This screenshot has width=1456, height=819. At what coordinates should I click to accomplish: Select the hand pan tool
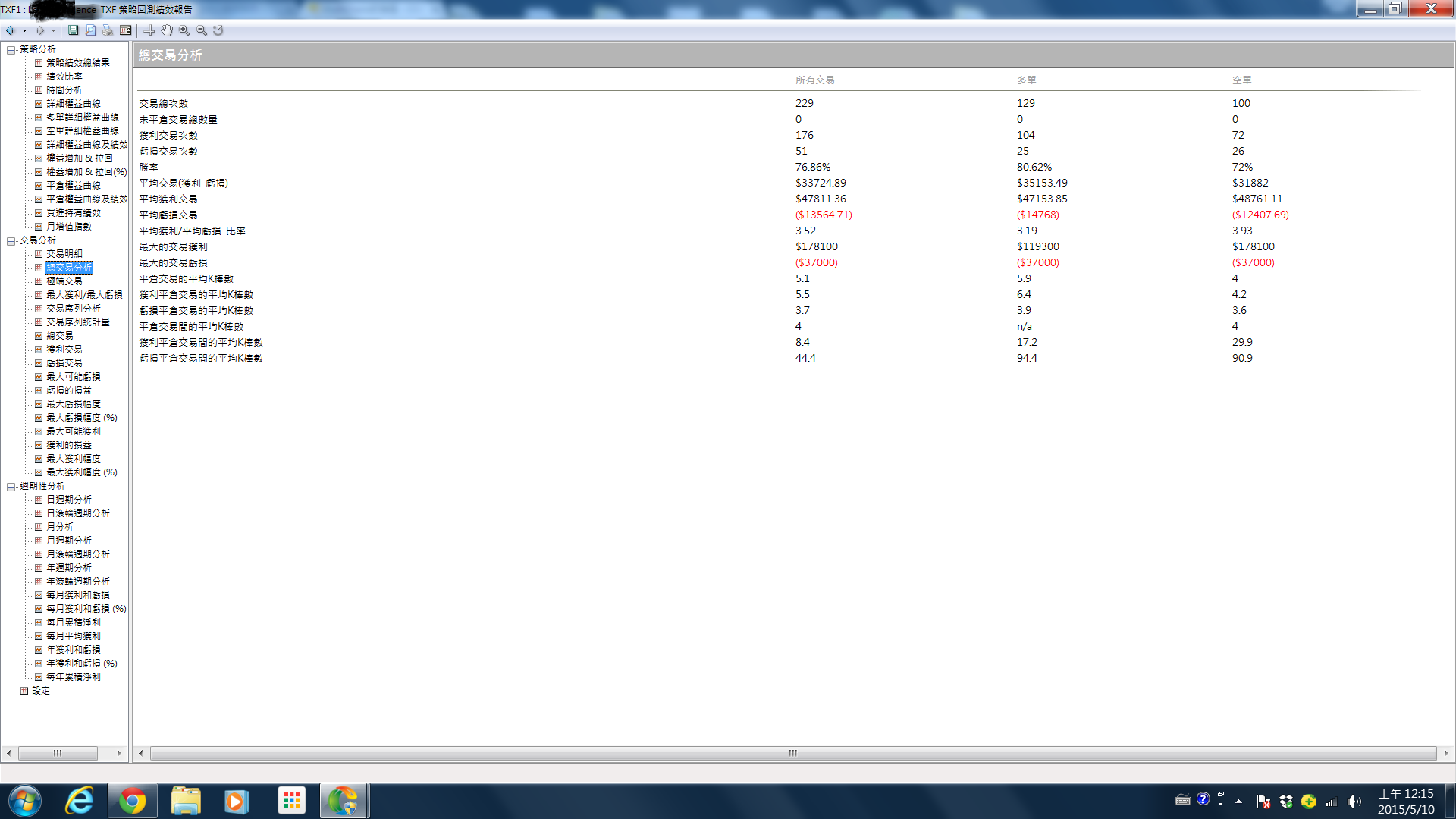point(167,30)
